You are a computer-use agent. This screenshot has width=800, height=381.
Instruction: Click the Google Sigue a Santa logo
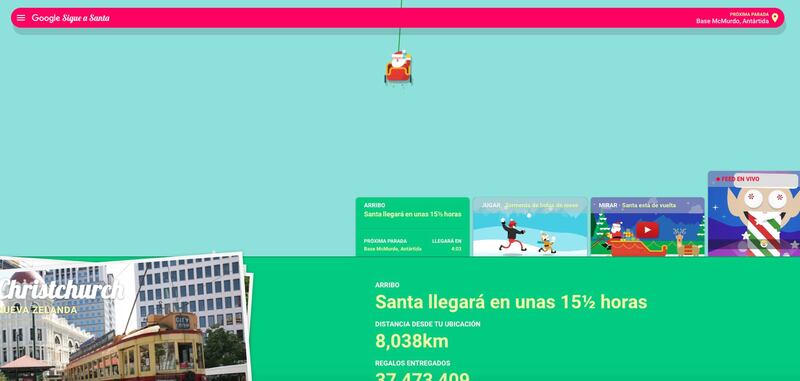tap(70, 18)
